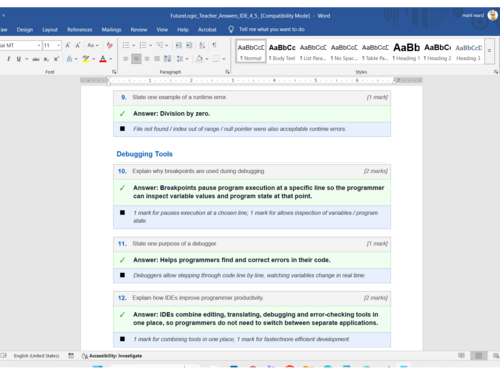500x375 pixels.
Task: Toggle subscript formatting
Action: (46, 59)
